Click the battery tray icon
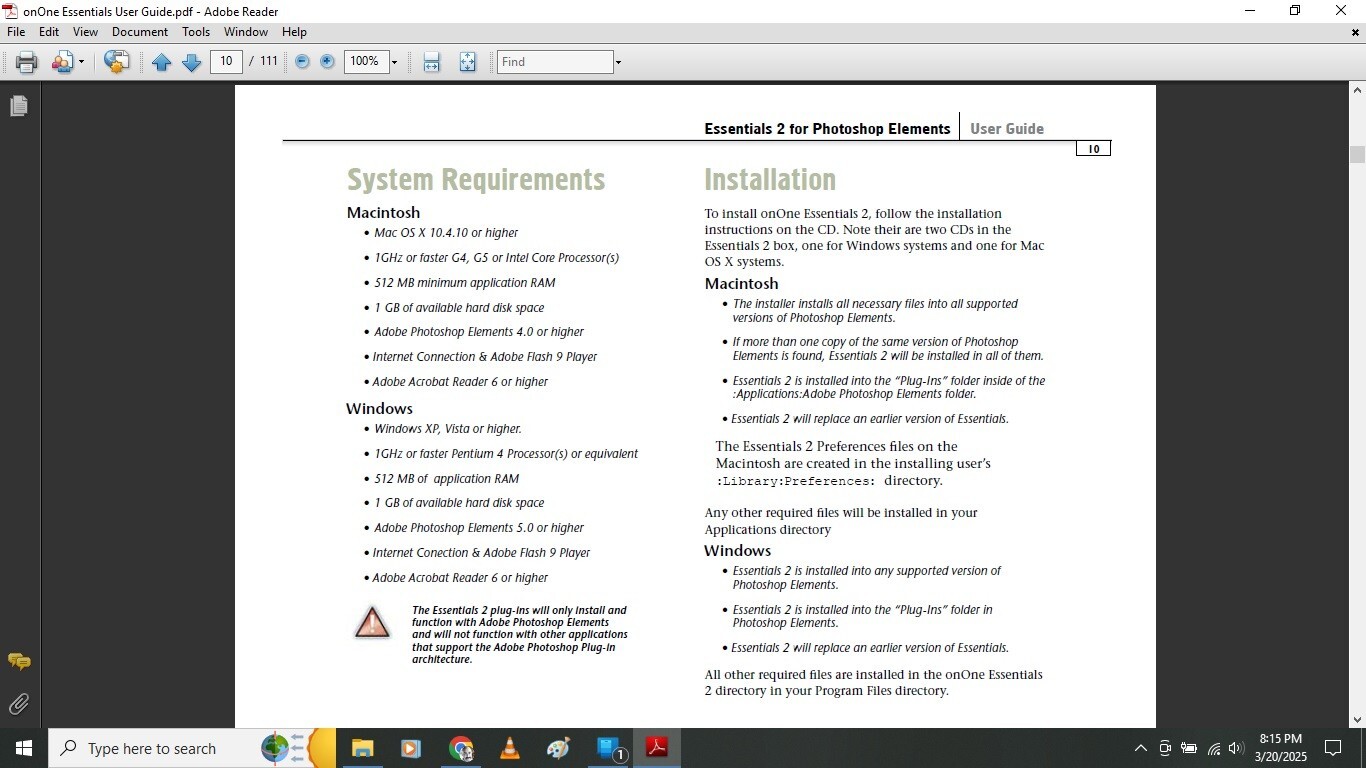Image resolution: width=1366 pixels, height=768 pixels. click(1189, 748)
